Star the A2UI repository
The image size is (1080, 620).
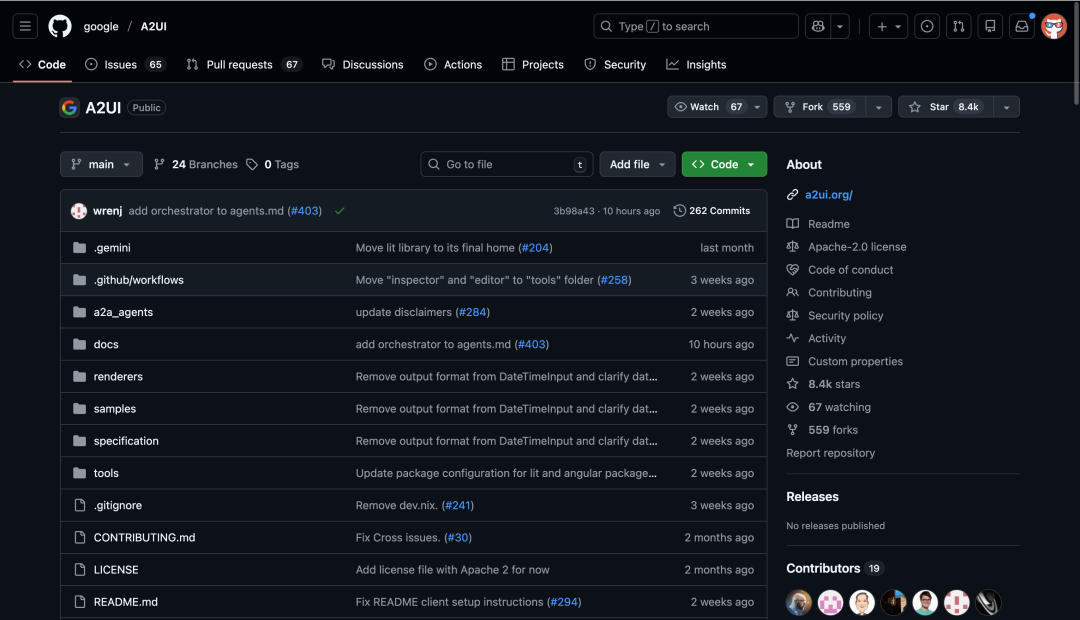point(946,107)
